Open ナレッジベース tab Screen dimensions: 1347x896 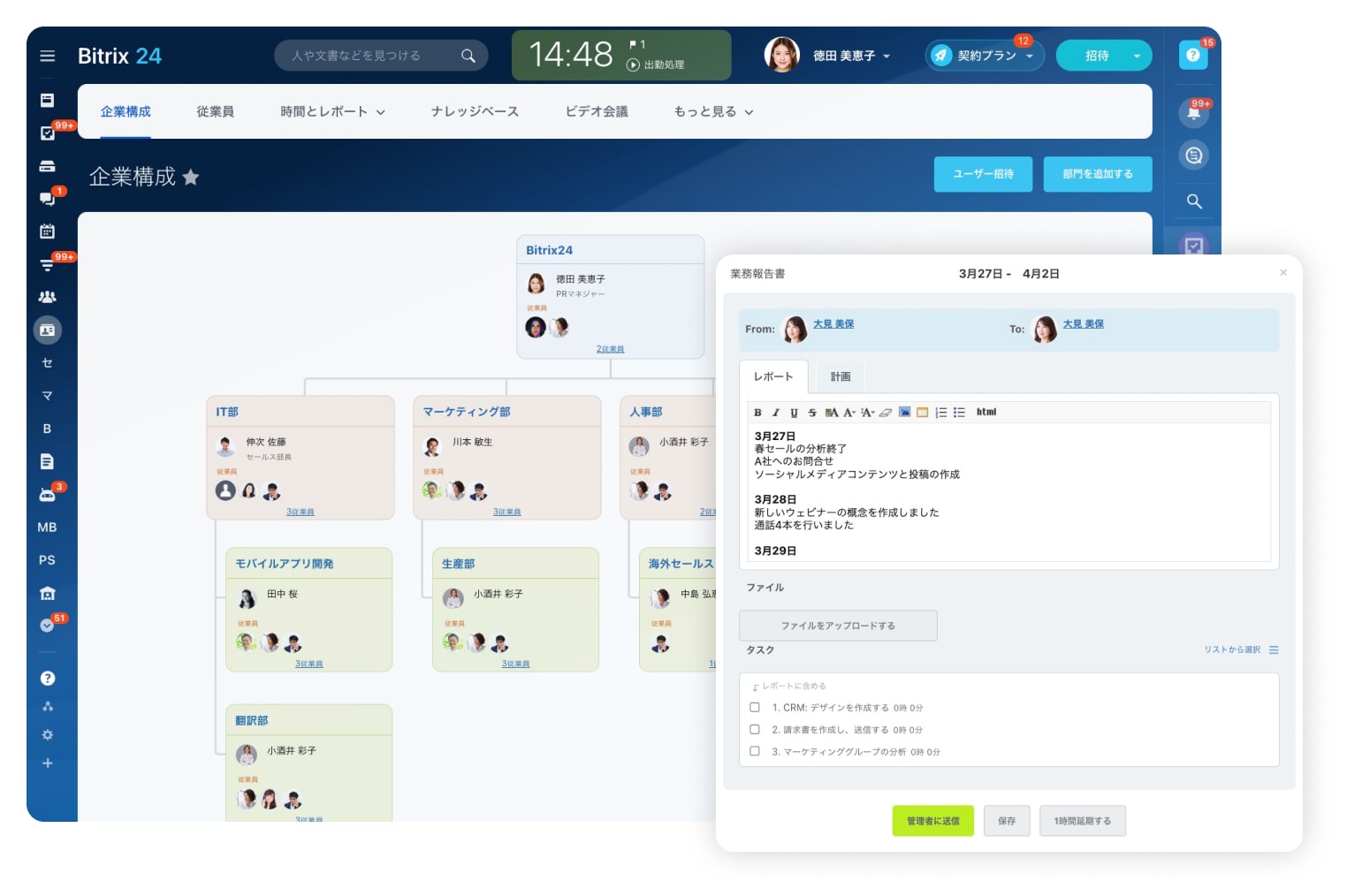(x=475, y=111)
